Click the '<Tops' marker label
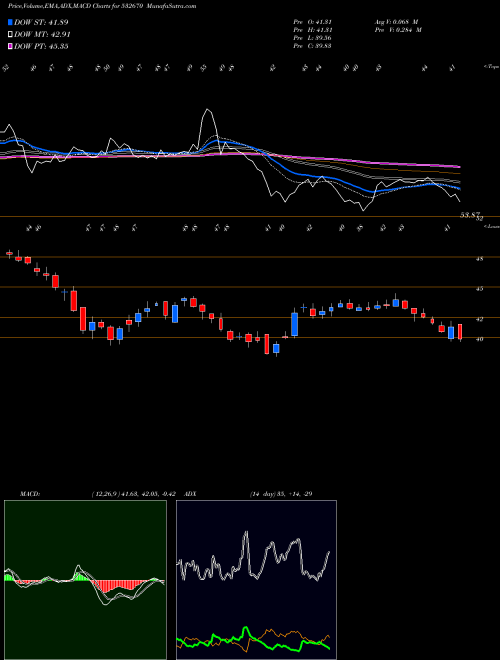Image resolution: width=500 pixels, height=660 pixels. click(x=491, y=67)
